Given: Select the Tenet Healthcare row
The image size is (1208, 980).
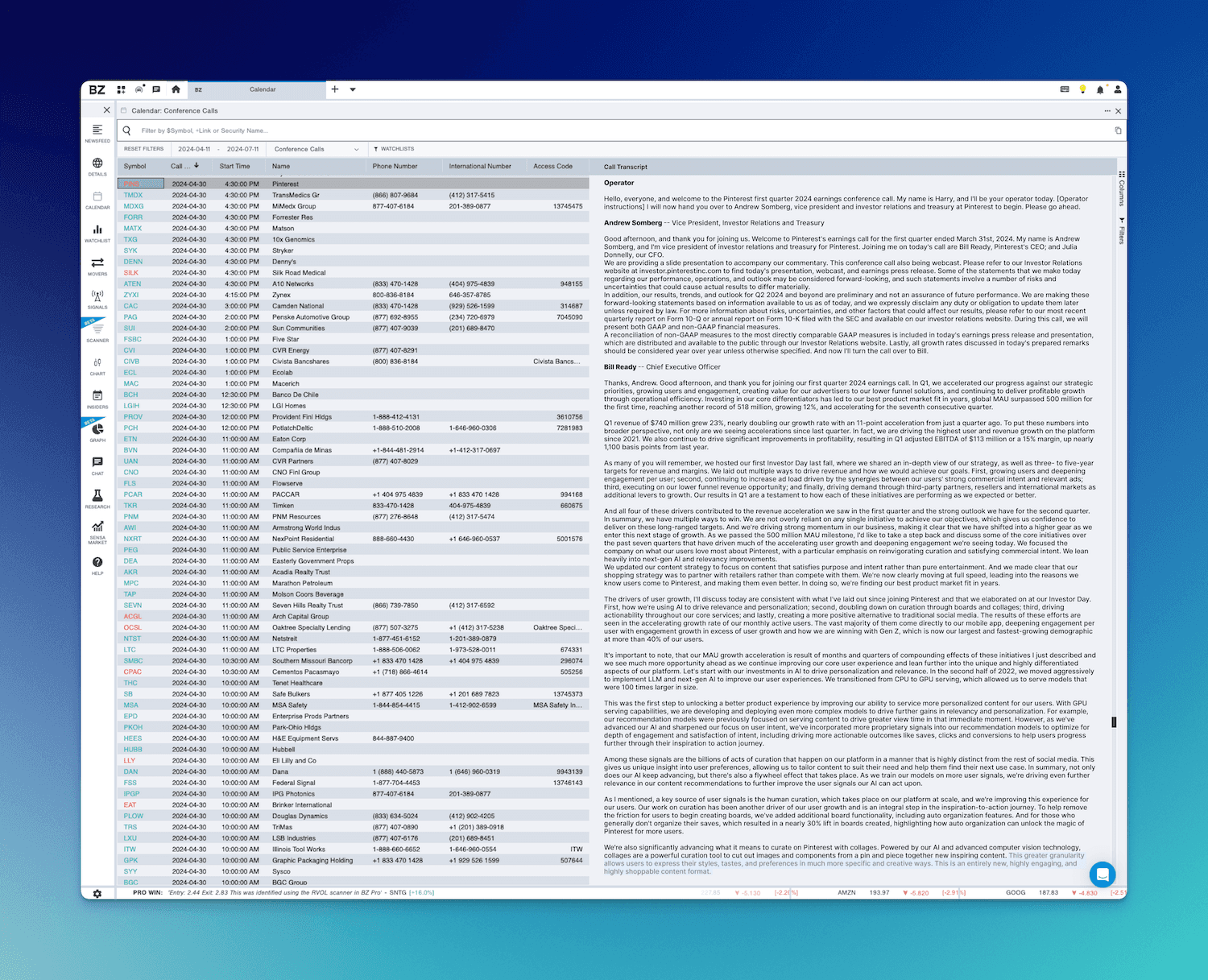Looking at the screenshot, I should coord(354,683).
